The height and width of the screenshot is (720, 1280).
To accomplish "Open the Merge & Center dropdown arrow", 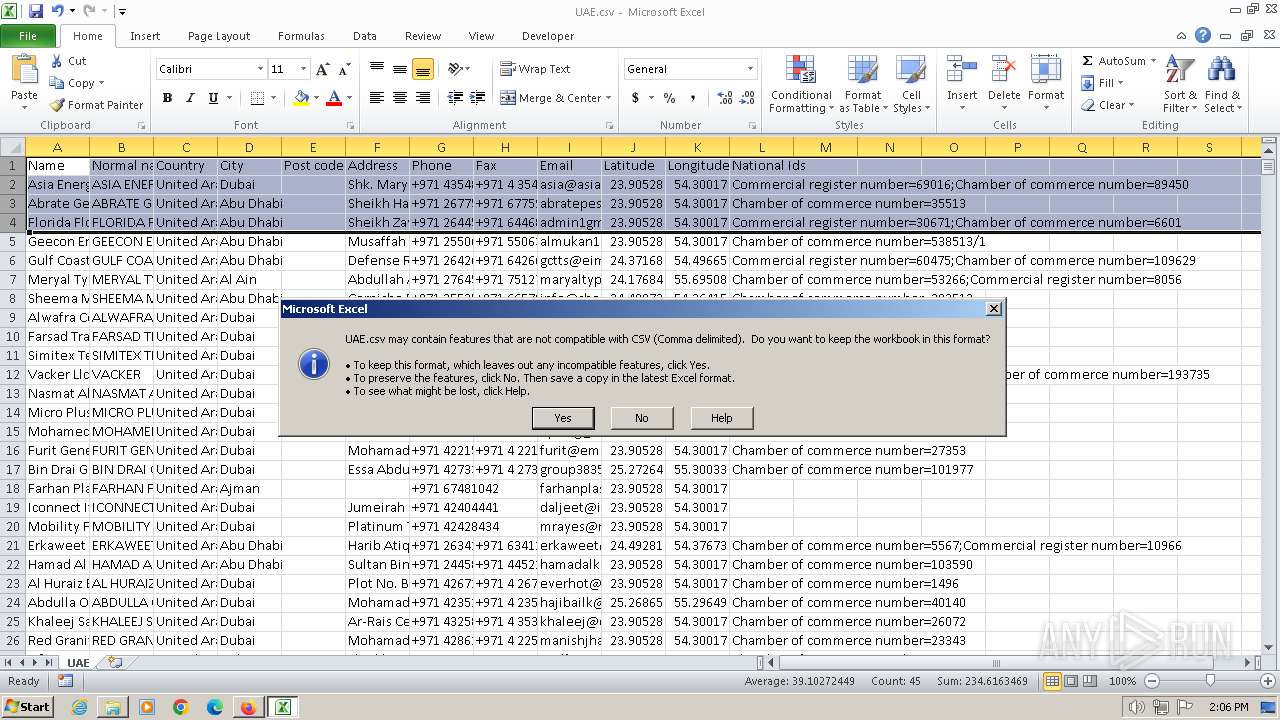I will (x=609, y=98).
